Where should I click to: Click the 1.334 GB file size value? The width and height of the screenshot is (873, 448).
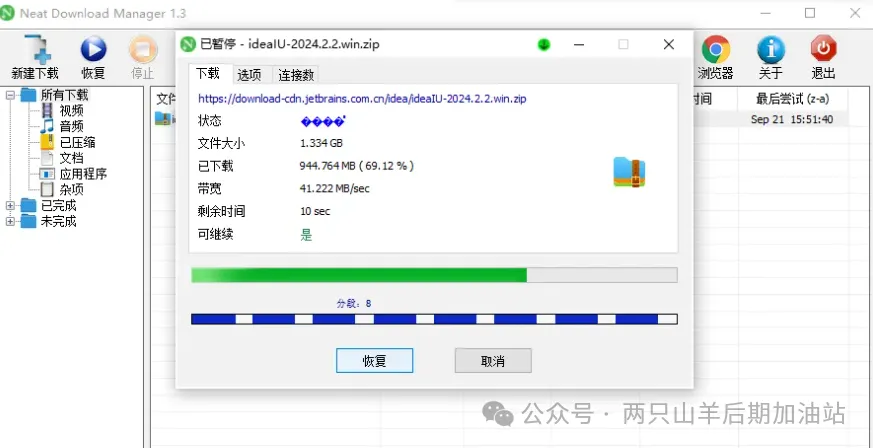tap(321, 143)
